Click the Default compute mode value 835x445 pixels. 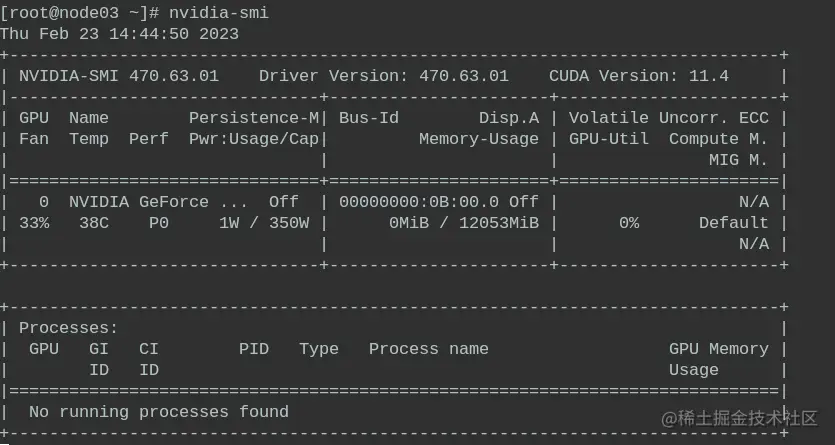pos(733,222)
